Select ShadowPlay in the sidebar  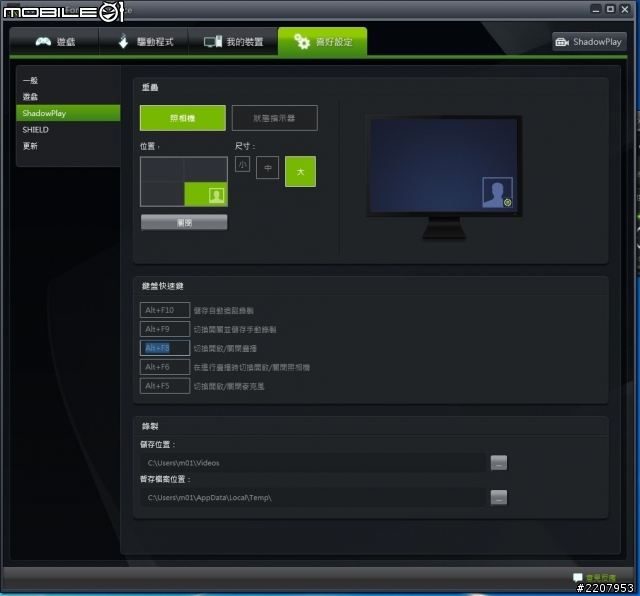pyautogui.click(x=68, y=113)
